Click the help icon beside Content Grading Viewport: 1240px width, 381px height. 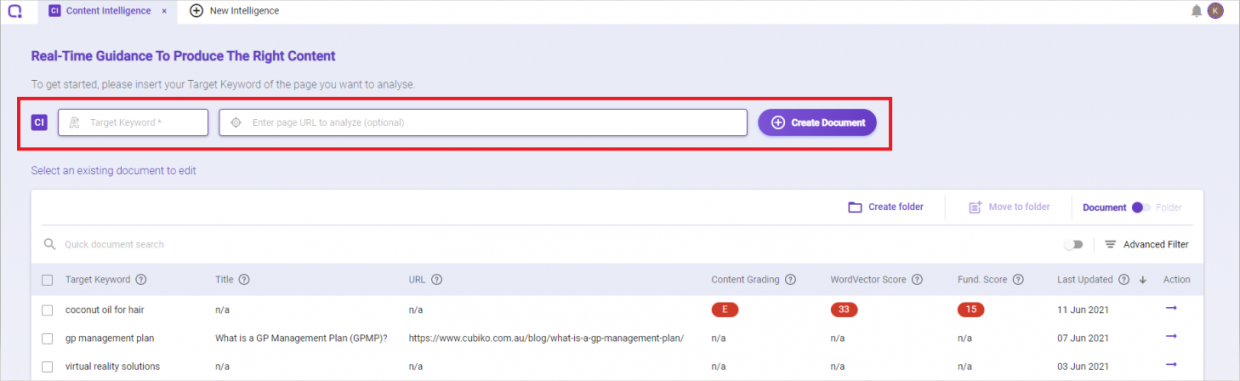[791, 280]
